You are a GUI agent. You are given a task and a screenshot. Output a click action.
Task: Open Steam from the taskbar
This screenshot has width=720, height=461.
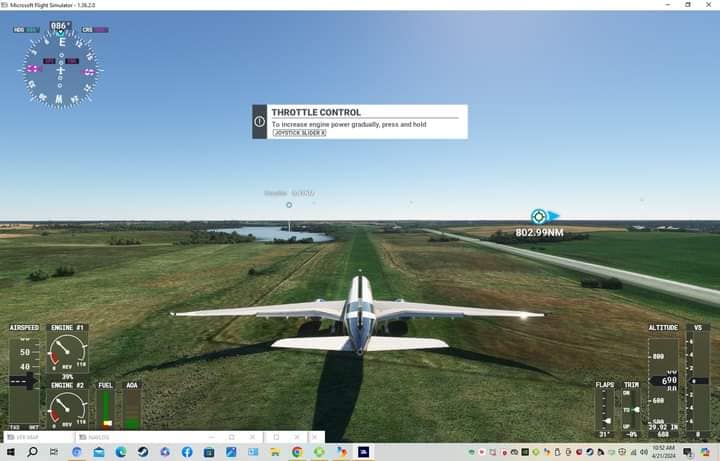pos(143,452)
